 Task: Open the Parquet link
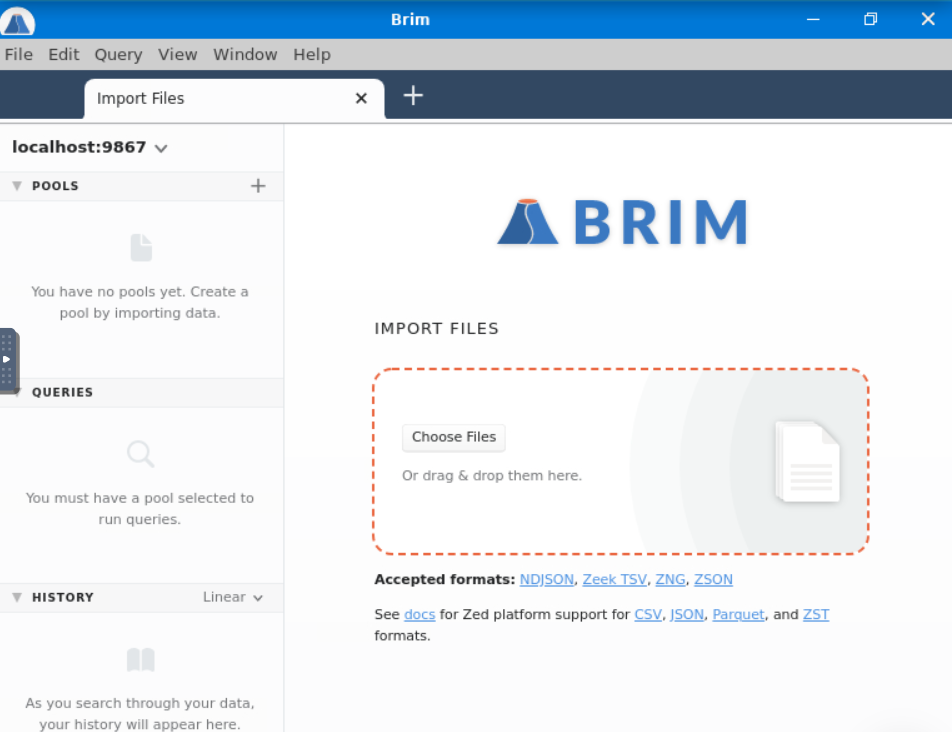pyautogui.click(x=738, y=615)
